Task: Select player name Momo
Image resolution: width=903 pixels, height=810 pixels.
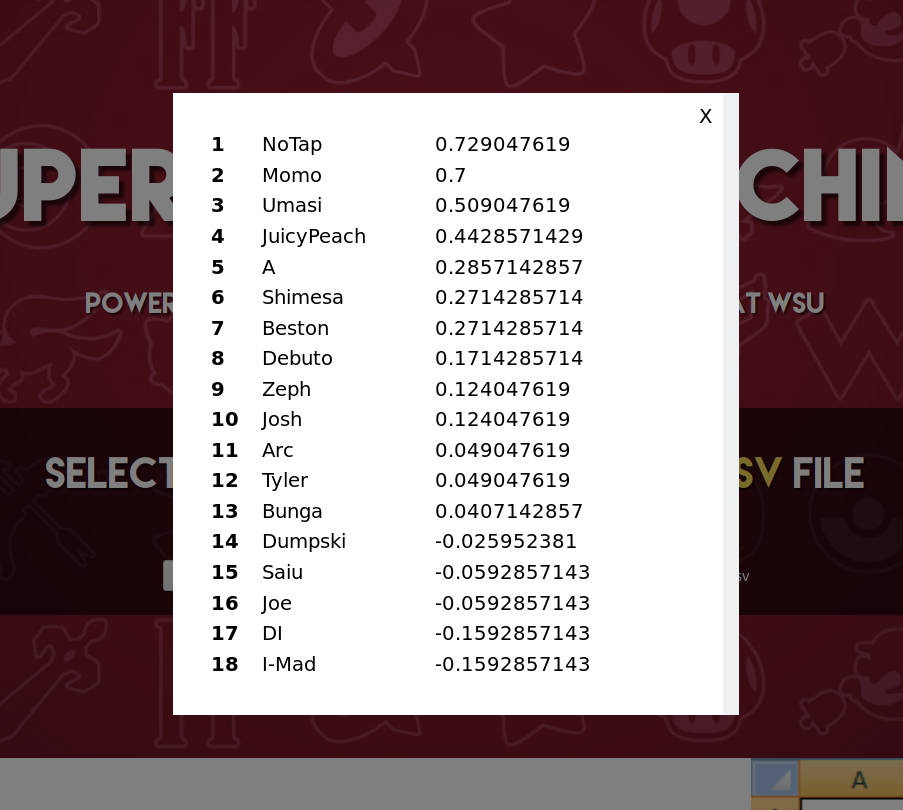Action: pyautogui.click(x=292, y=175)
